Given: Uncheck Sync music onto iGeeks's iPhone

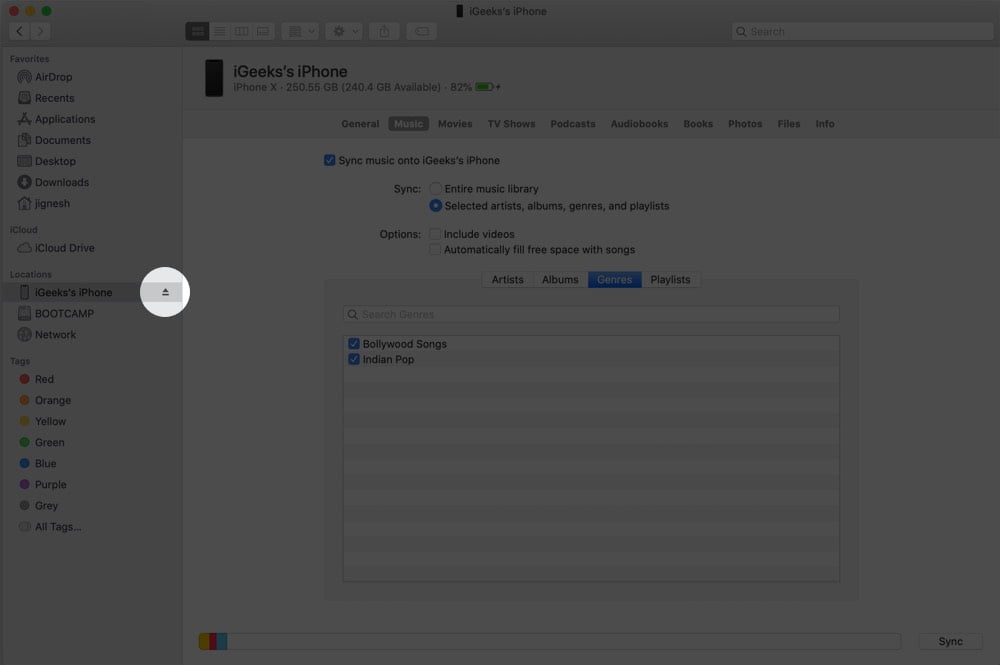Looking at the screenshot, I should click(329, 160).
